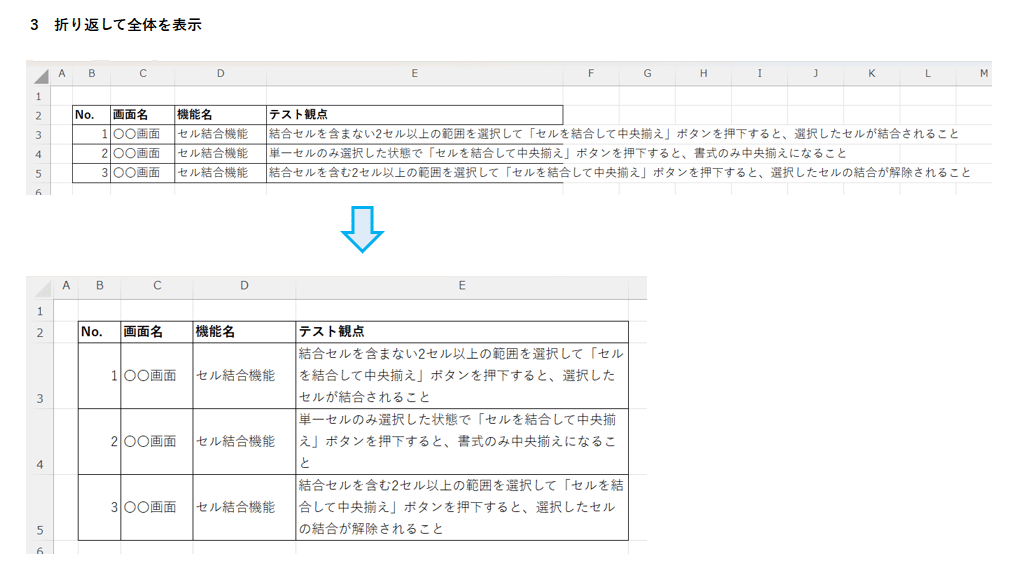This screenshot has height=567, width=1022.
Task: Click the No. '3' cell in the upper sheet
Action: (x=92, y=173)
